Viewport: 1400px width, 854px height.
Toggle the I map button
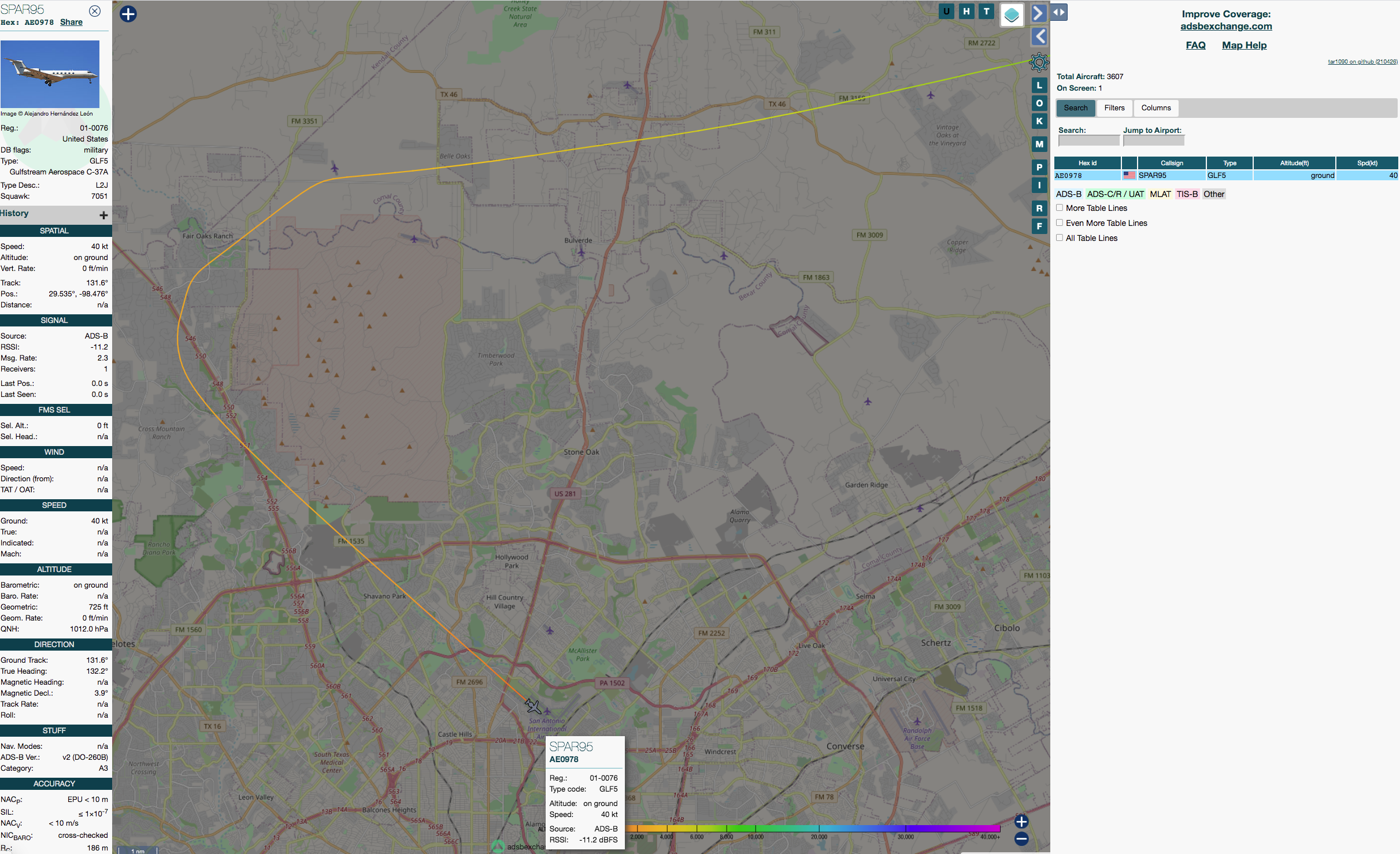(x=1039, y=185)
